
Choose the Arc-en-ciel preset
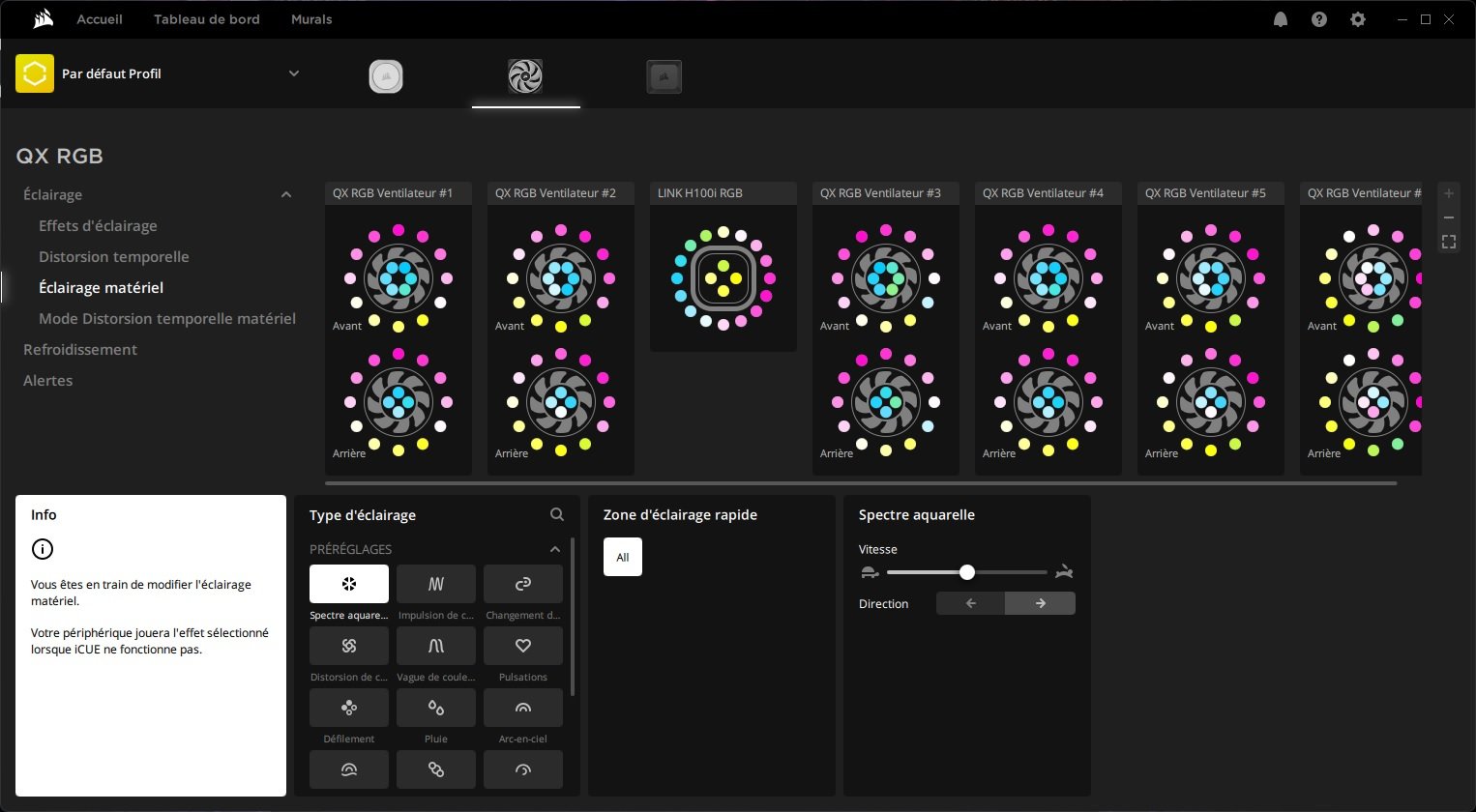click(x=523, y=708)
